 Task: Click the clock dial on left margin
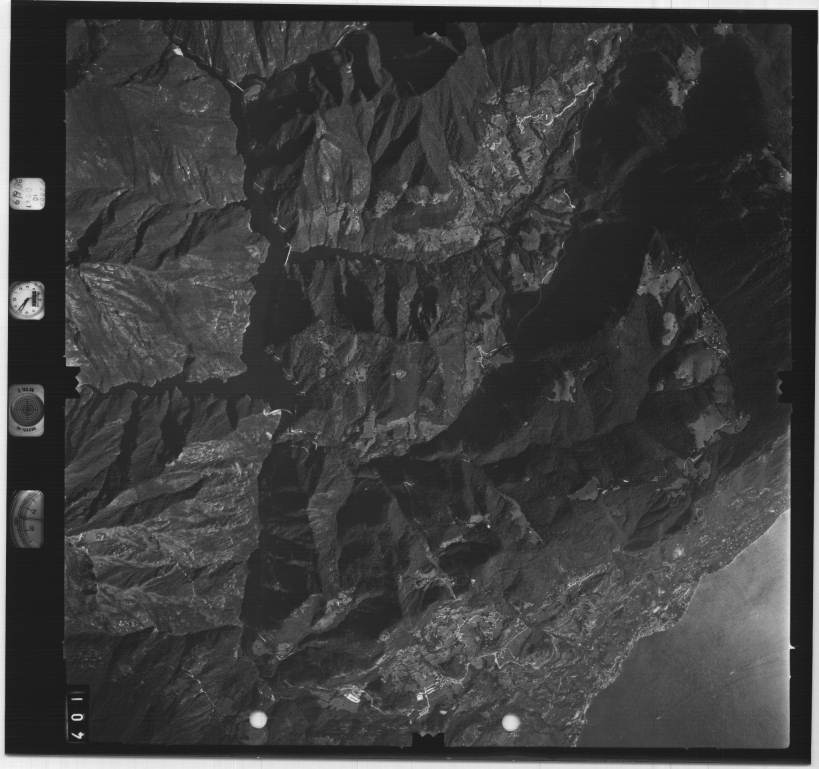click(x=27, y=300)
